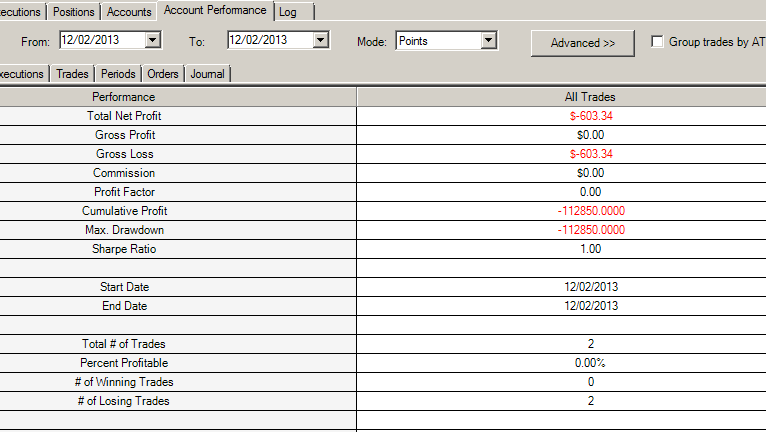766x432 pixels.
Task: Select the Sharpe Ratio row label
Action: 124,249
